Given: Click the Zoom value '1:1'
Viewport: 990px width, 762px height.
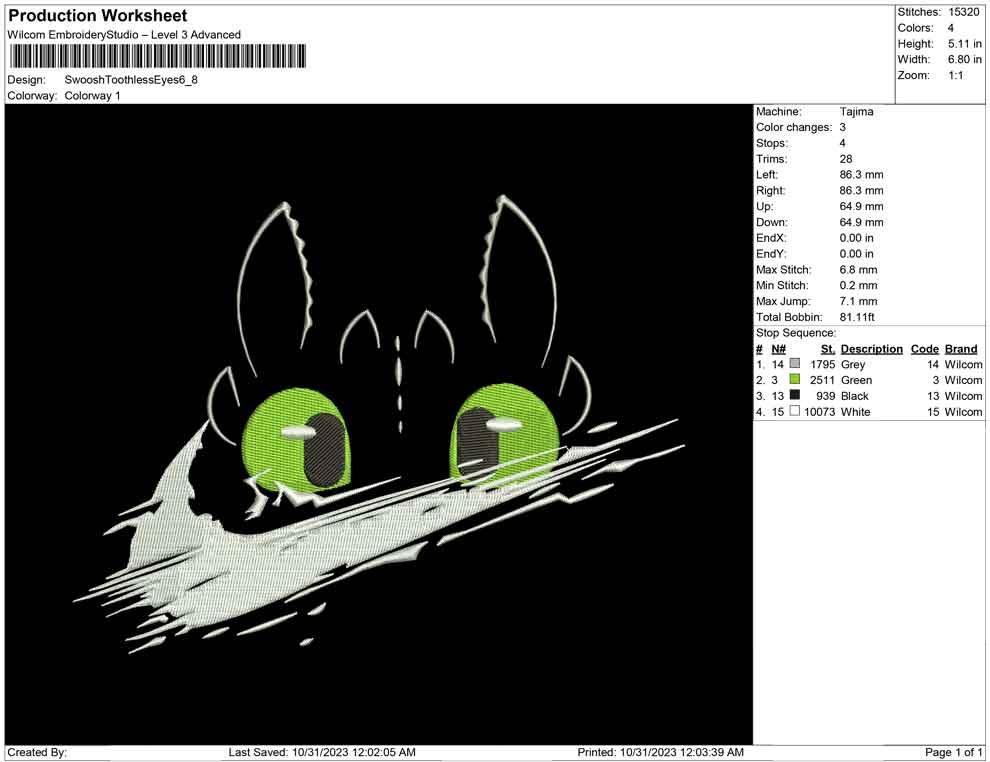Looking at the screenshot, I should (955, 75).
